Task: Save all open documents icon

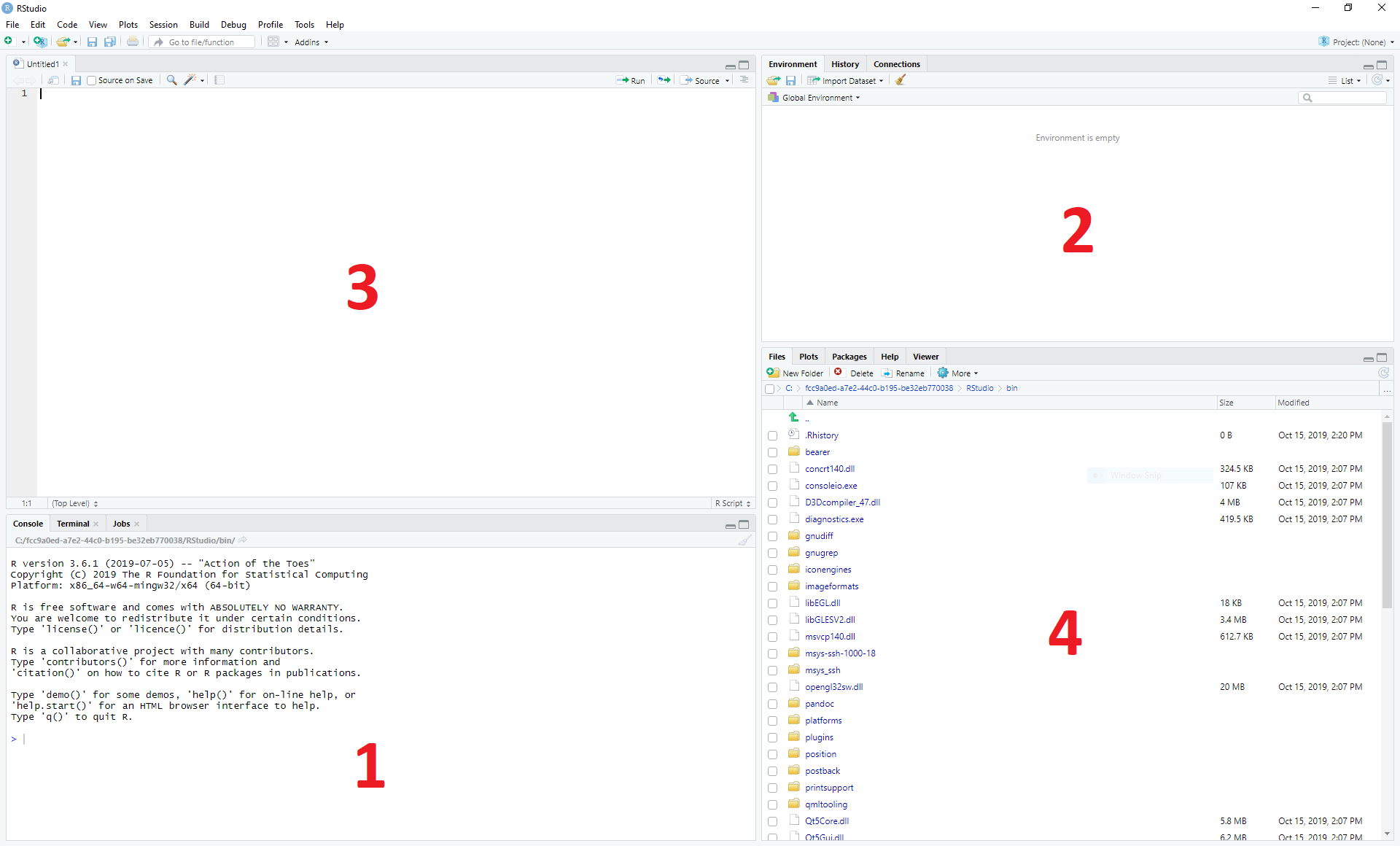Action: tap(110, 42)
